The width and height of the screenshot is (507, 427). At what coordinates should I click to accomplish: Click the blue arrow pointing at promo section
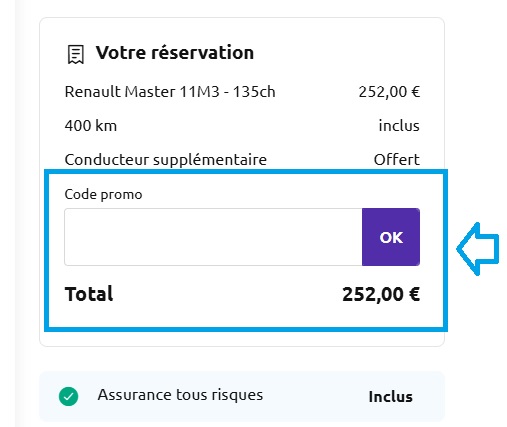(478, 249)
